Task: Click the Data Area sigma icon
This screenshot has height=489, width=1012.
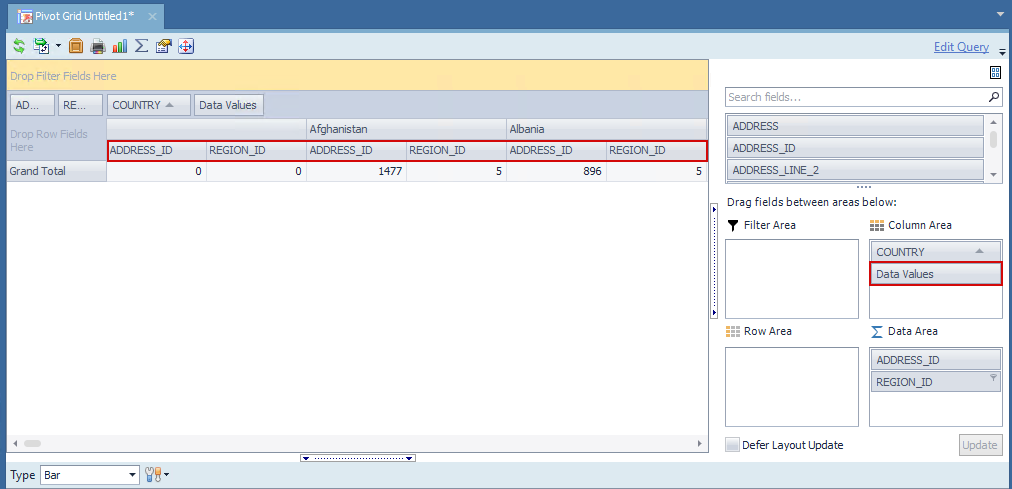Action: click(876, 331)
